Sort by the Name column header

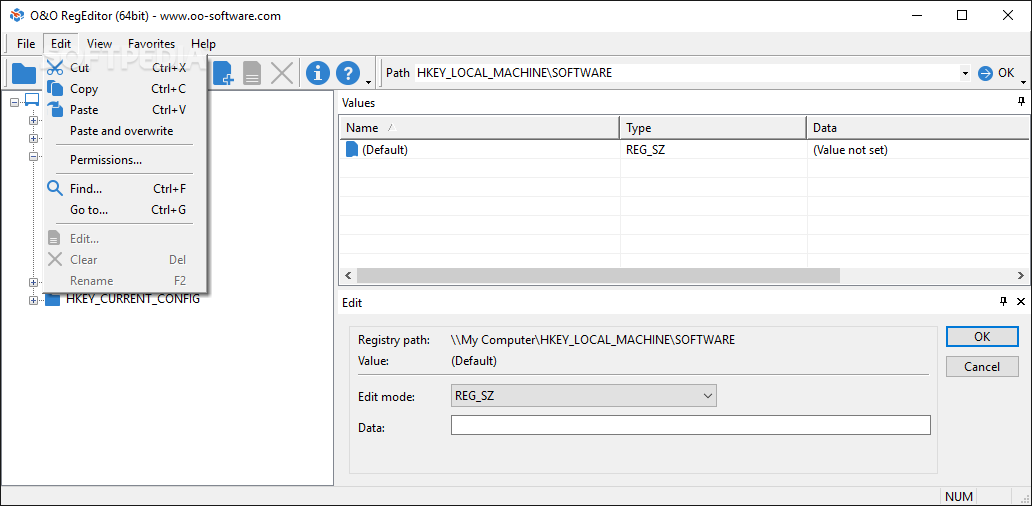tap(479, 128)
